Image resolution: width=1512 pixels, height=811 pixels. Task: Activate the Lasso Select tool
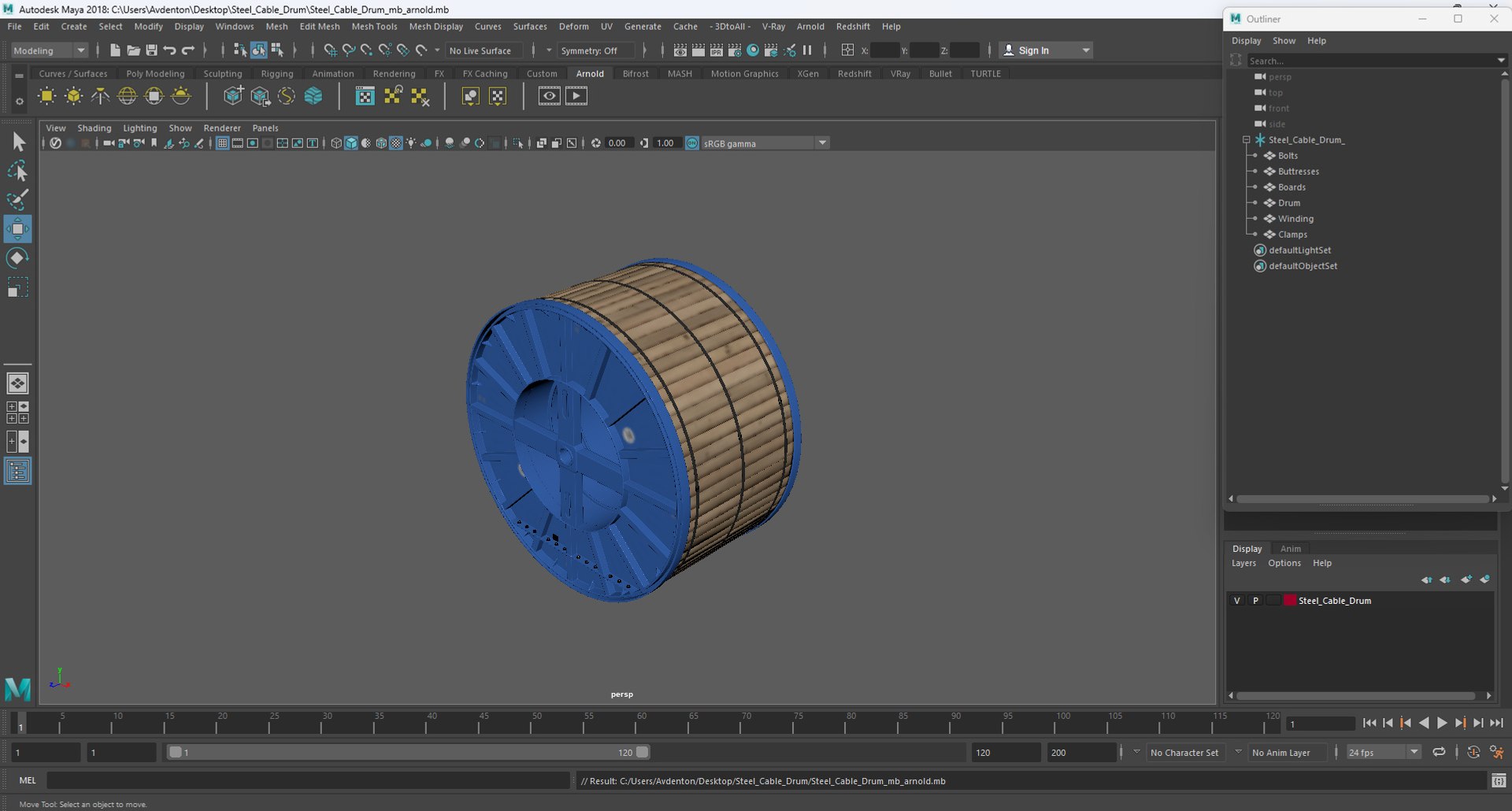click(x=18, y=171)
